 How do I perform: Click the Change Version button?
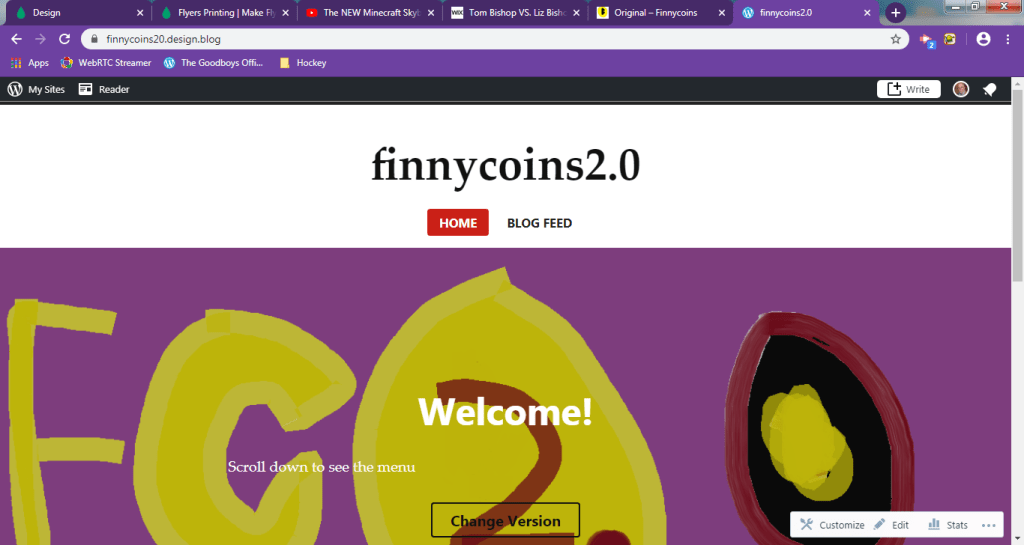(505, 520)
